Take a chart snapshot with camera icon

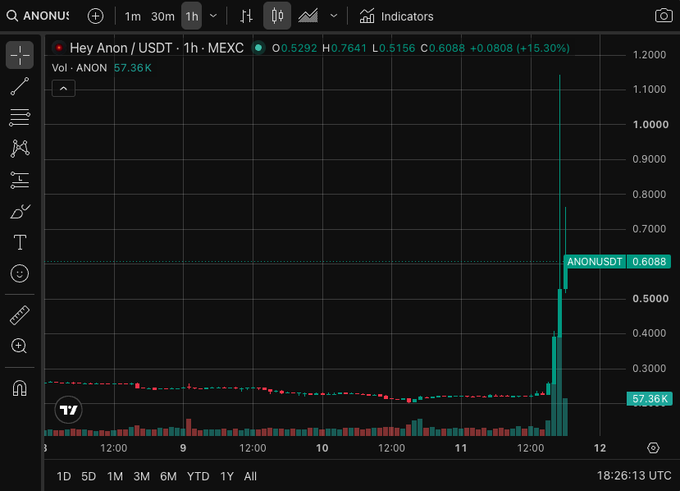coord(664,16)
